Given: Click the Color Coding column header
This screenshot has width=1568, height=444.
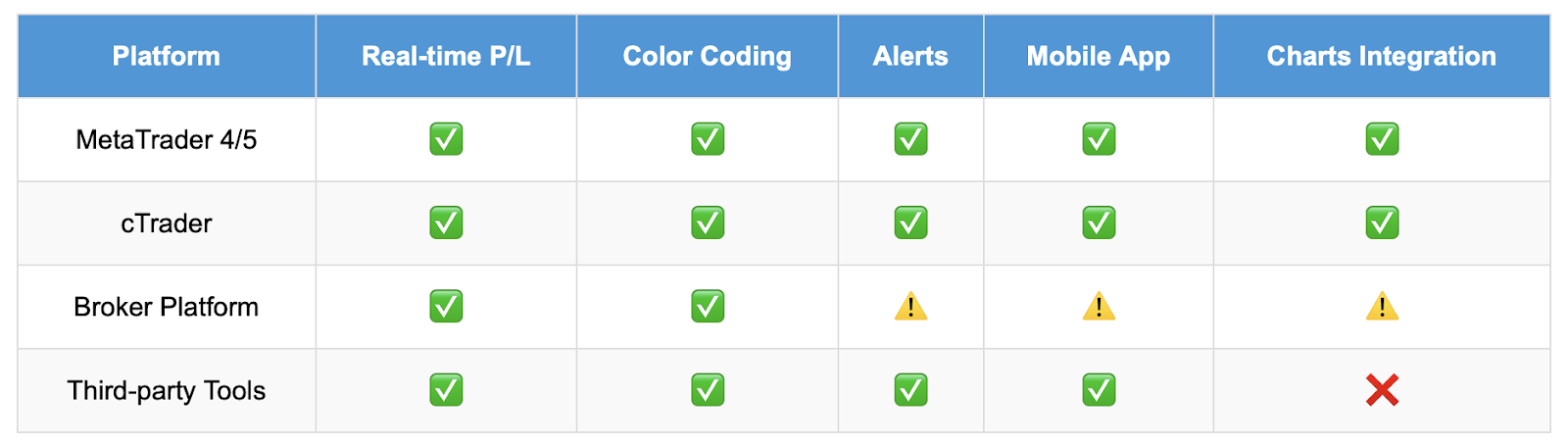Looking at the screenshot, I should tap(708, 56).
